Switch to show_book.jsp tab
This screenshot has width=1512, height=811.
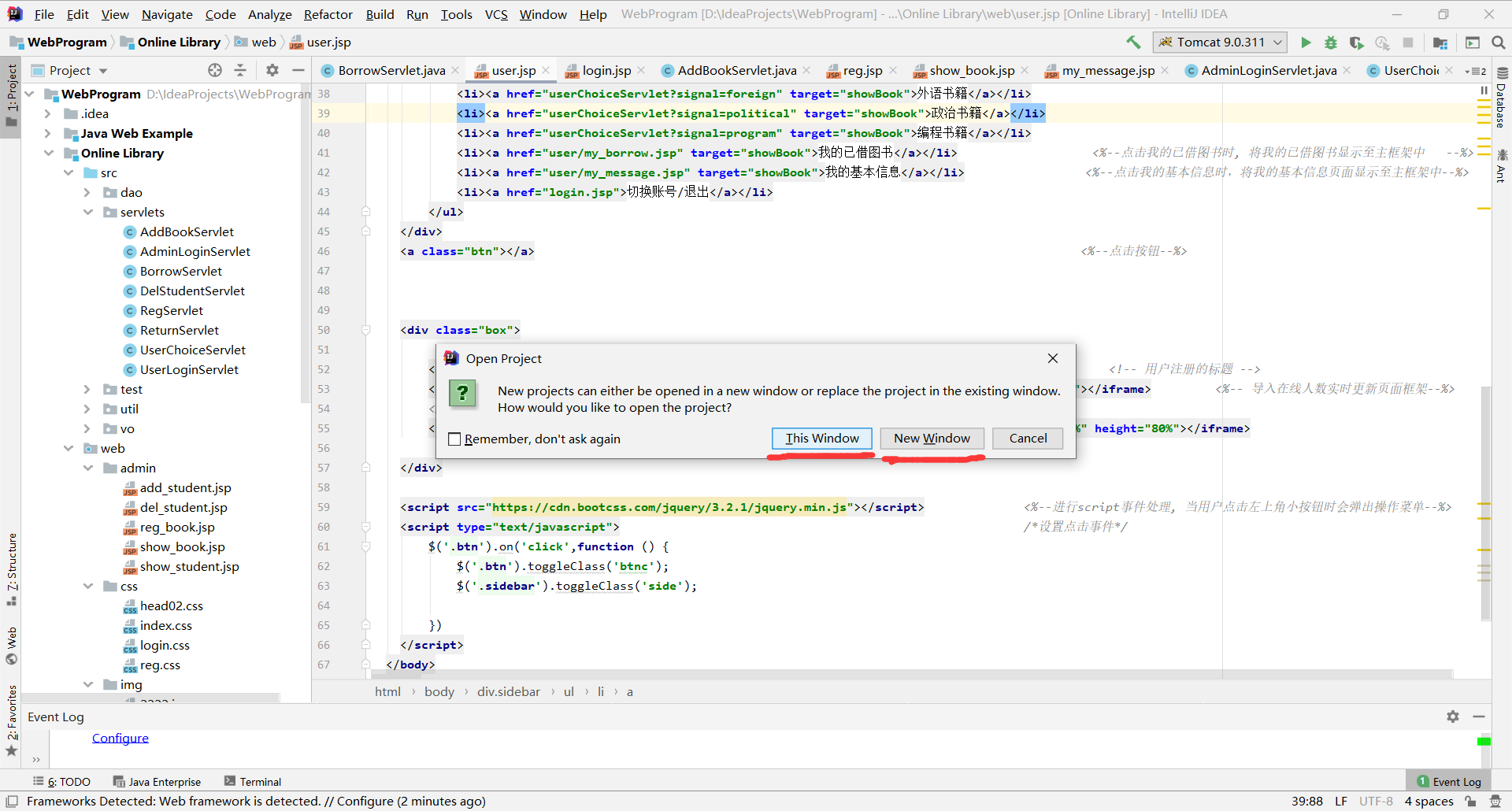972,70
